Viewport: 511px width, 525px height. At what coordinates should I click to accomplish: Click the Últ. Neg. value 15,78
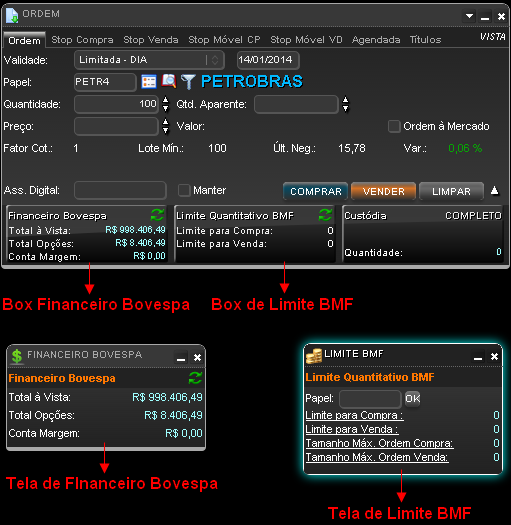pos(352,148)
